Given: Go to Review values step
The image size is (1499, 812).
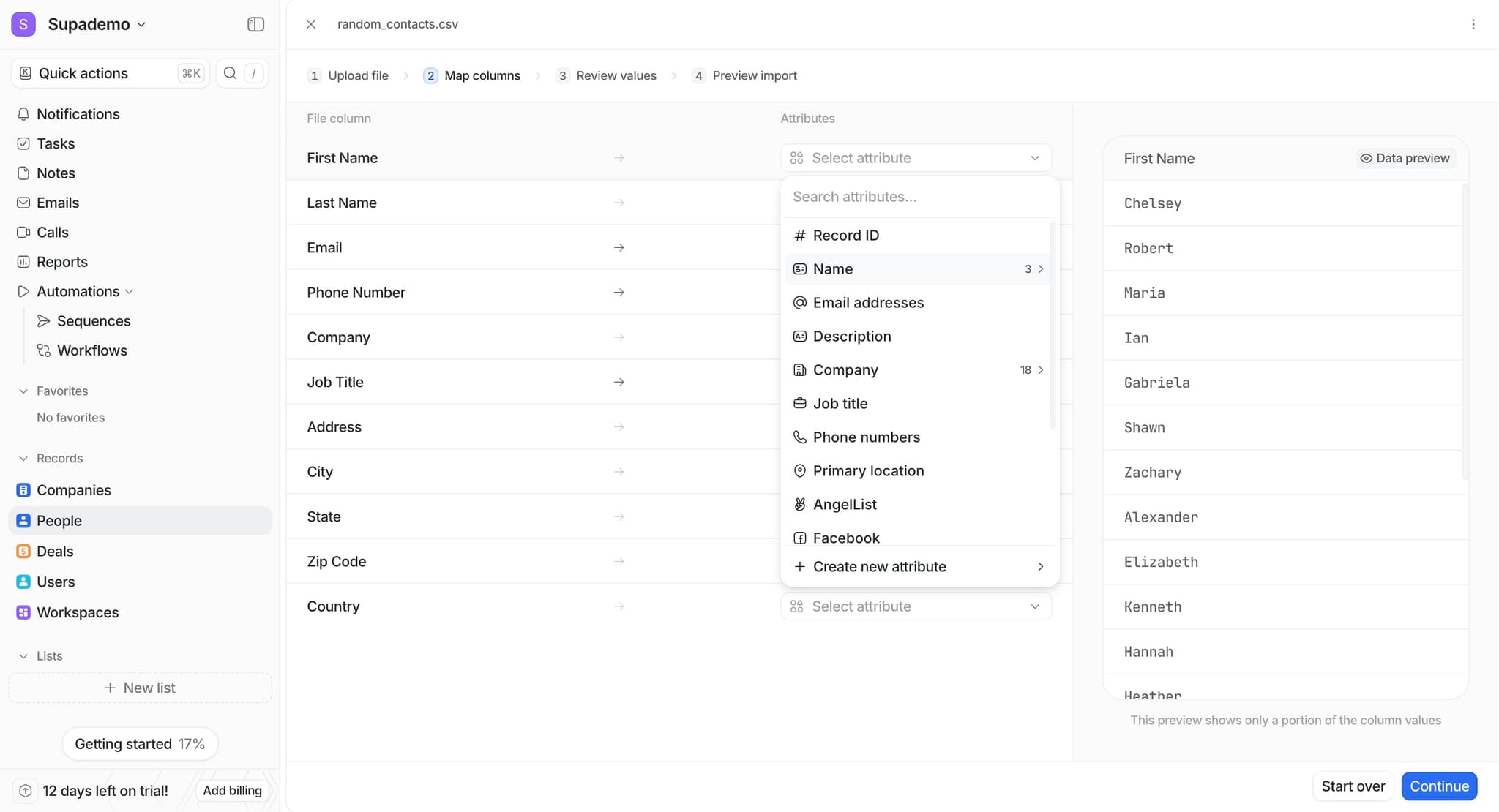Looking at the screenshot, I should [x=616, y=76].
